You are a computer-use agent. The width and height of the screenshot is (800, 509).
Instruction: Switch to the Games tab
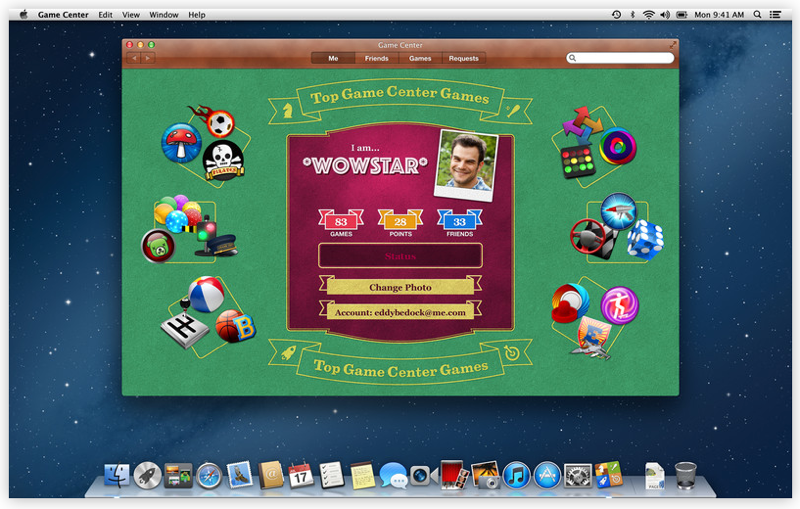420,59
